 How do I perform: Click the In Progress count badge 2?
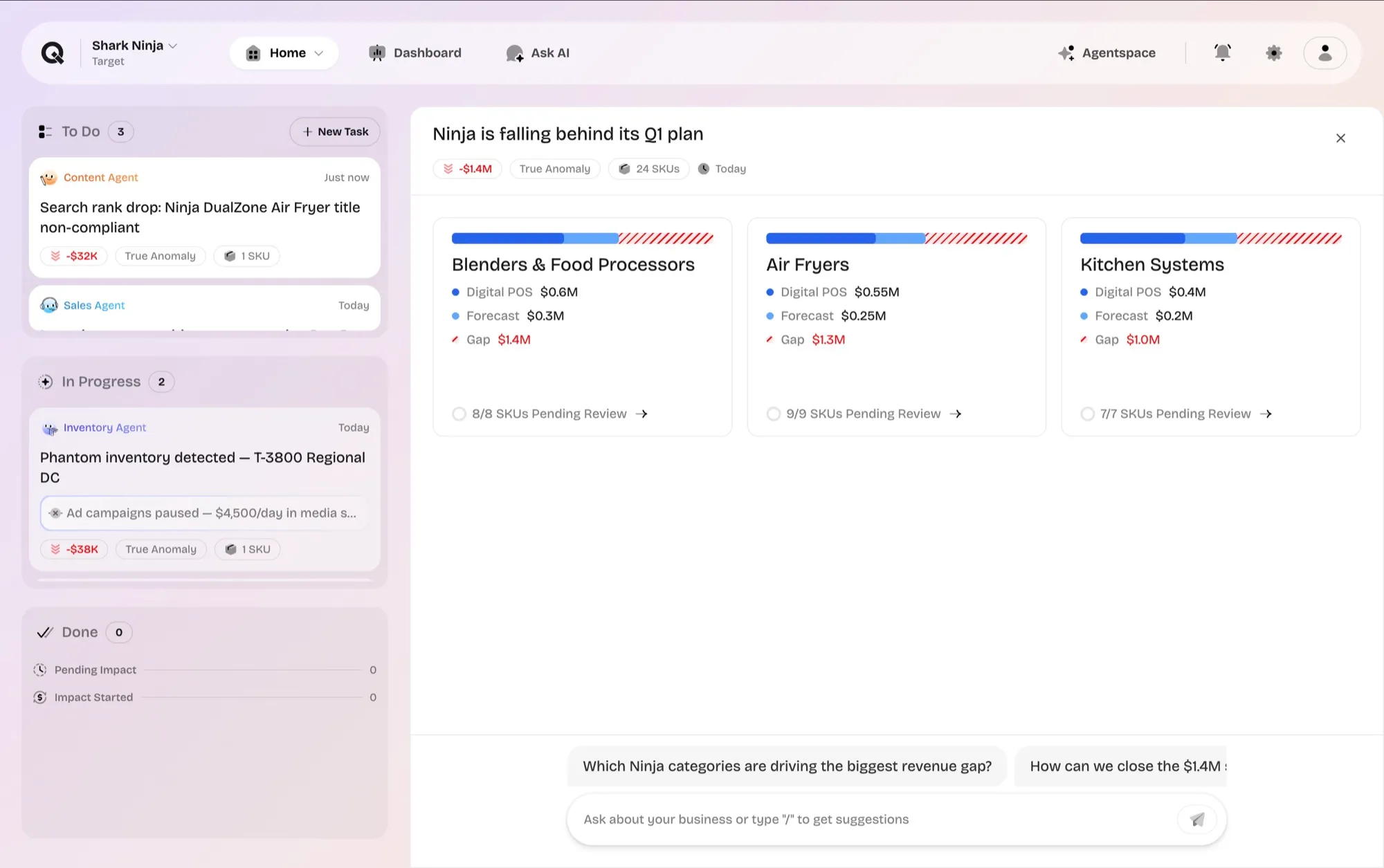click(161, 382)
